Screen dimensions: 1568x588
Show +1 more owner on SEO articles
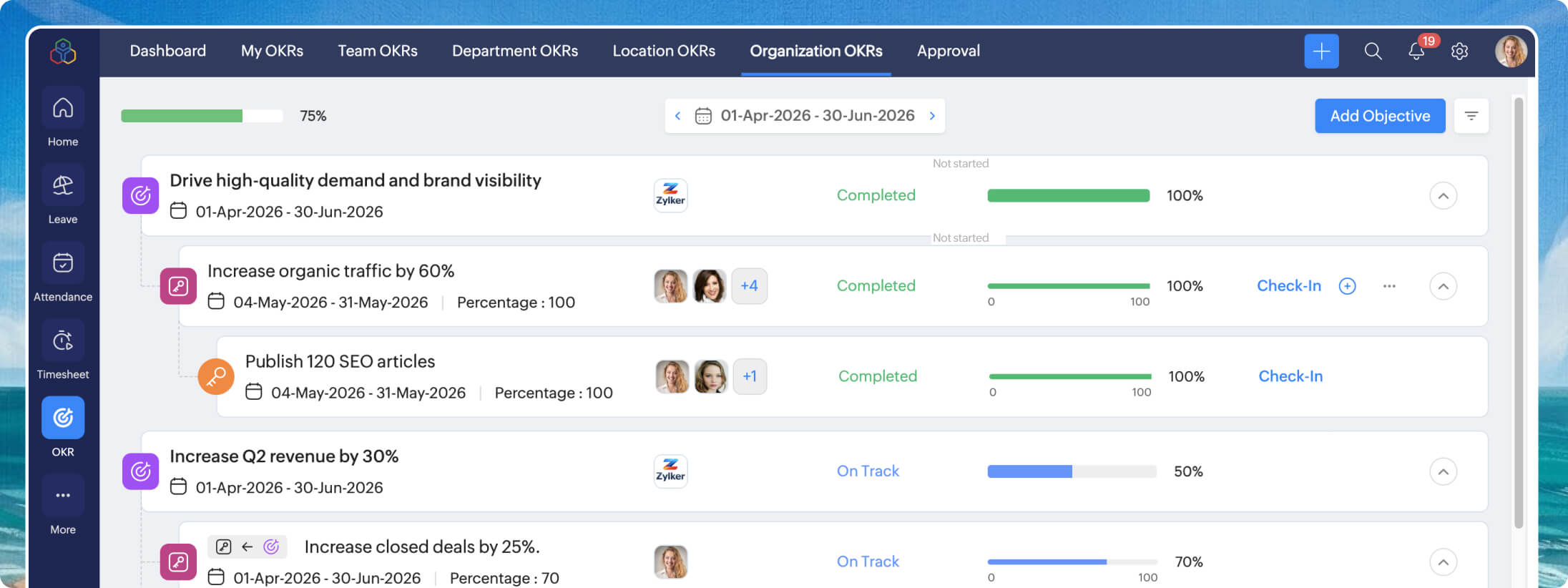tap(750, 376)
